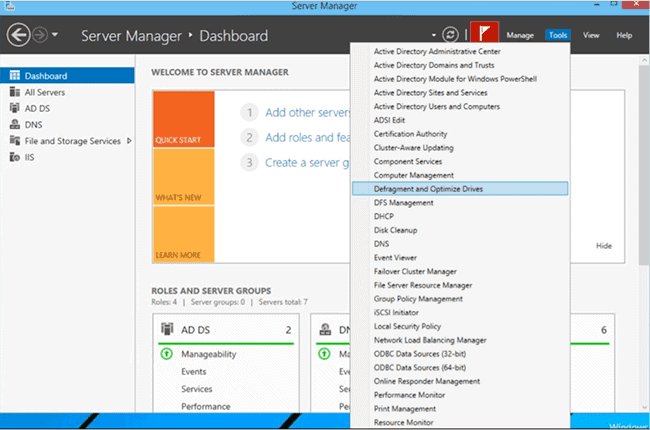Open the dropdown left of refresh icon
This screenshot has height=430, width=650.
tap(434, 35)
